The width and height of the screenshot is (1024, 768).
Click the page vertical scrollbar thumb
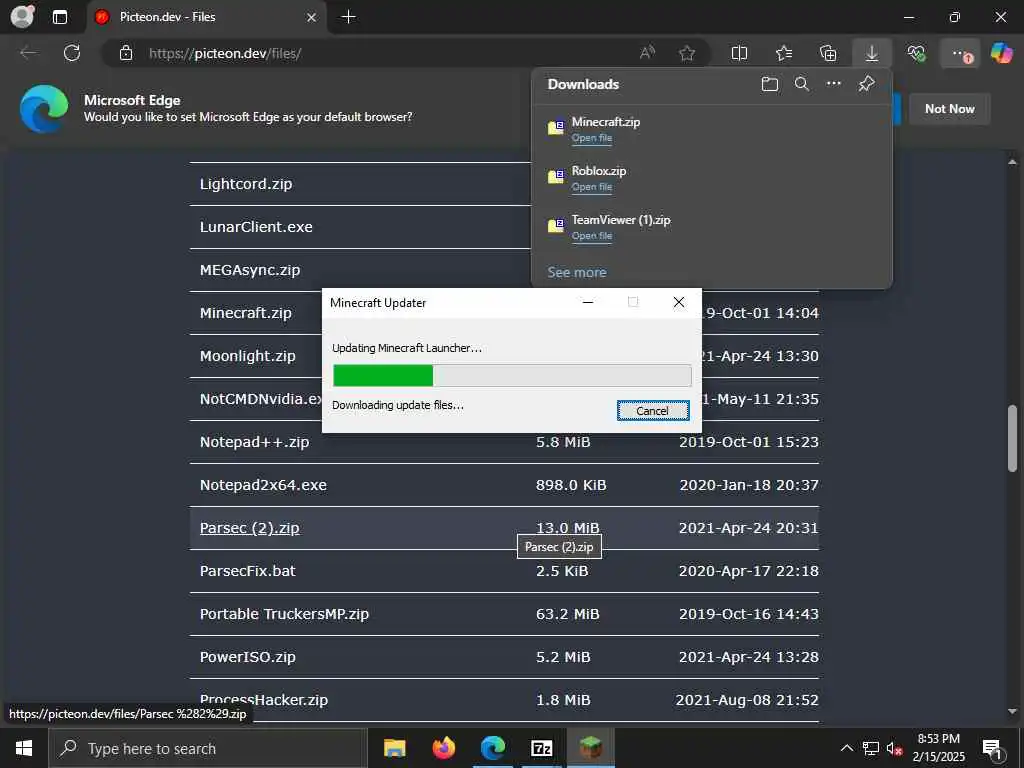click(1012, 438)
